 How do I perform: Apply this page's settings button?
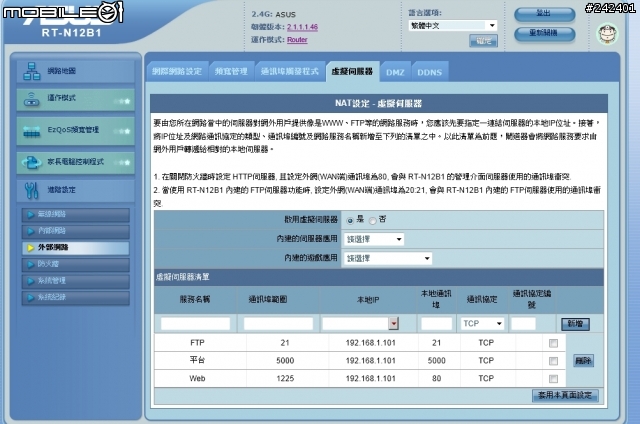pyautogui.click(x=565, y=395)
